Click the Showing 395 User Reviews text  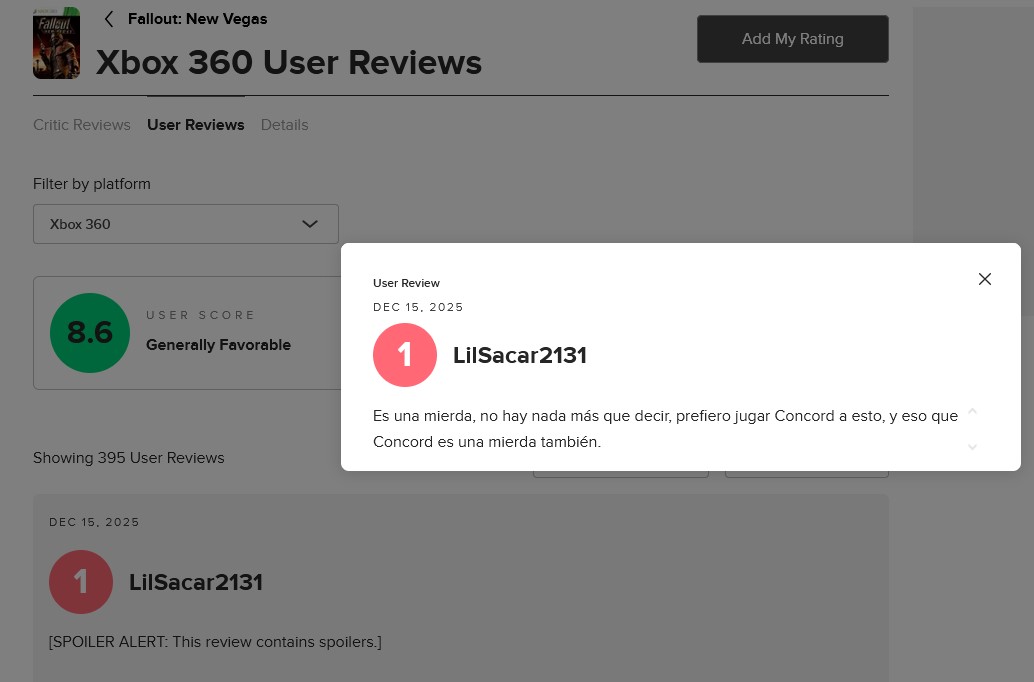(x=129, y=458)
